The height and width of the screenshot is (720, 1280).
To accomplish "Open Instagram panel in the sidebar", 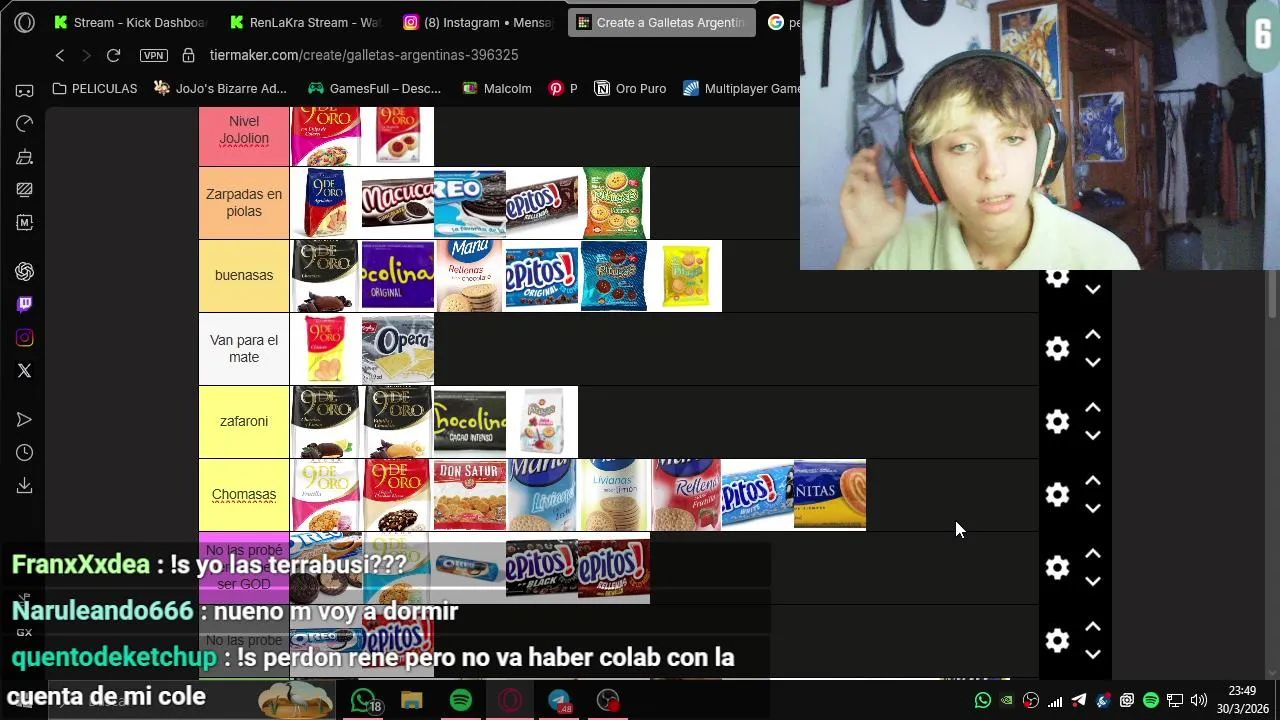I will (x=25, y=338).
